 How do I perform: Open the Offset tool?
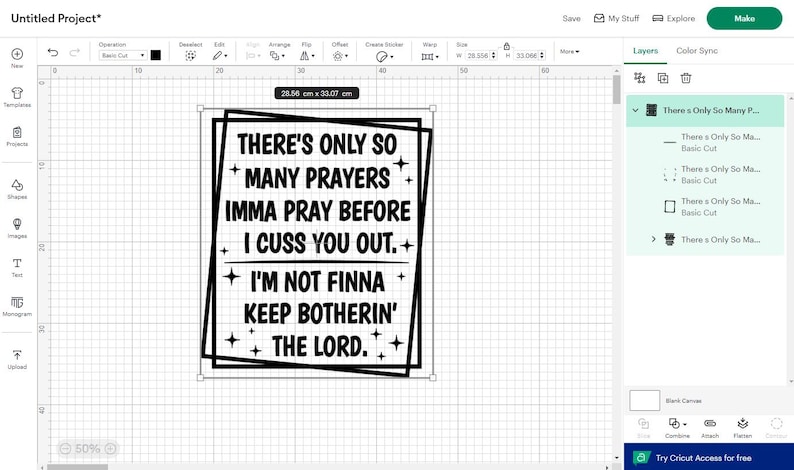pyautogui.click(x=340, y=56)
